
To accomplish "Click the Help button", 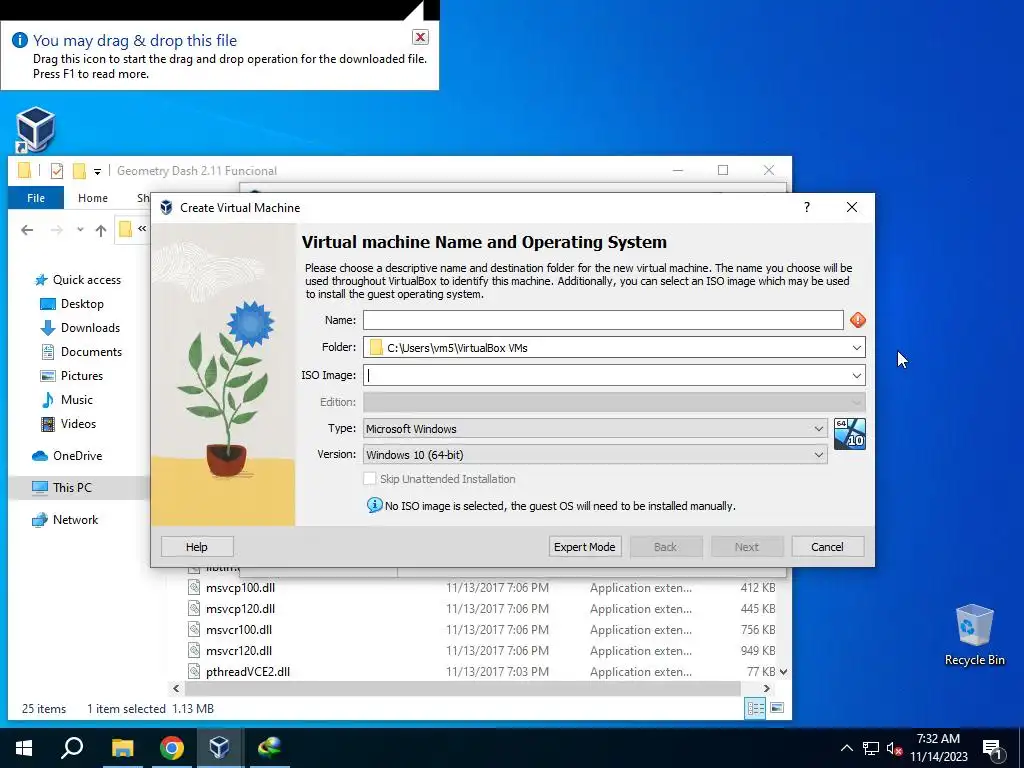I will point(197,547).
